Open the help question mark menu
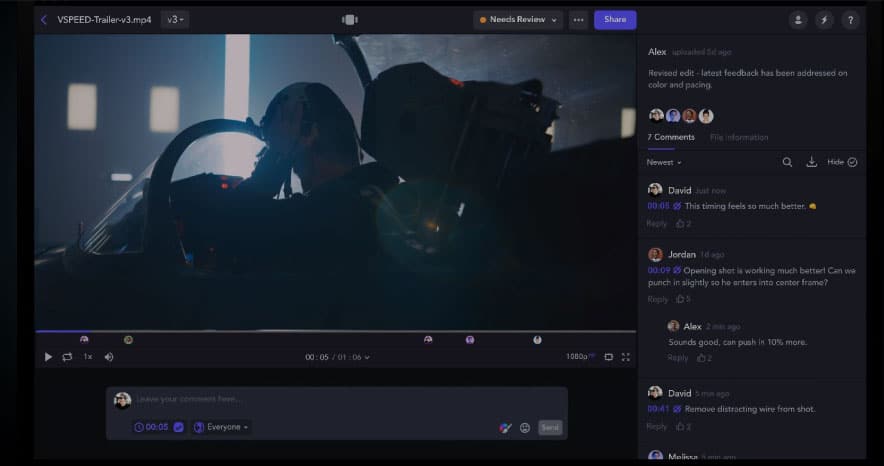 (851, 19)
